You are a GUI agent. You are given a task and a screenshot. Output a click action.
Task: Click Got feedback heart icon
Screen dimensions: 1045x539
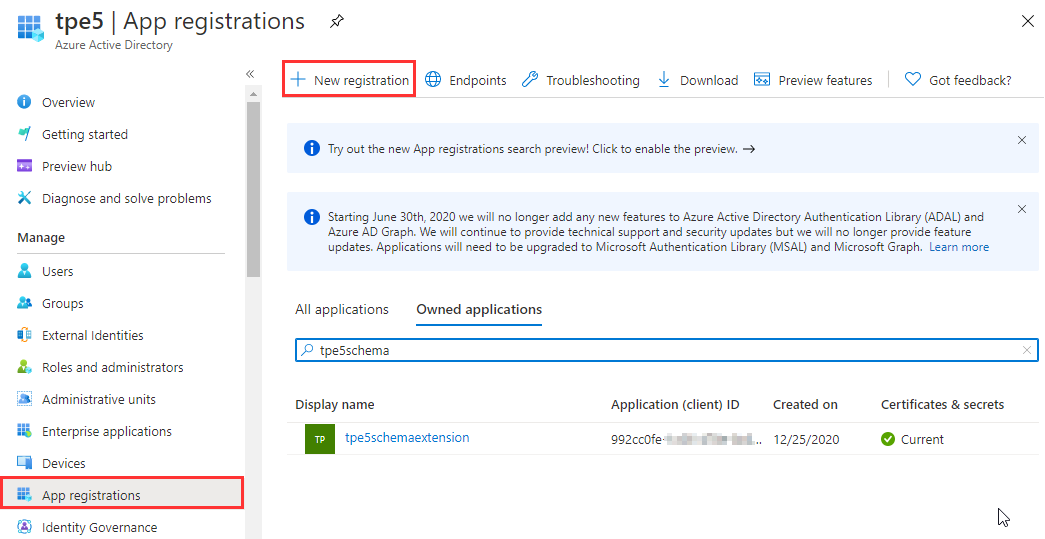point(912,80)
